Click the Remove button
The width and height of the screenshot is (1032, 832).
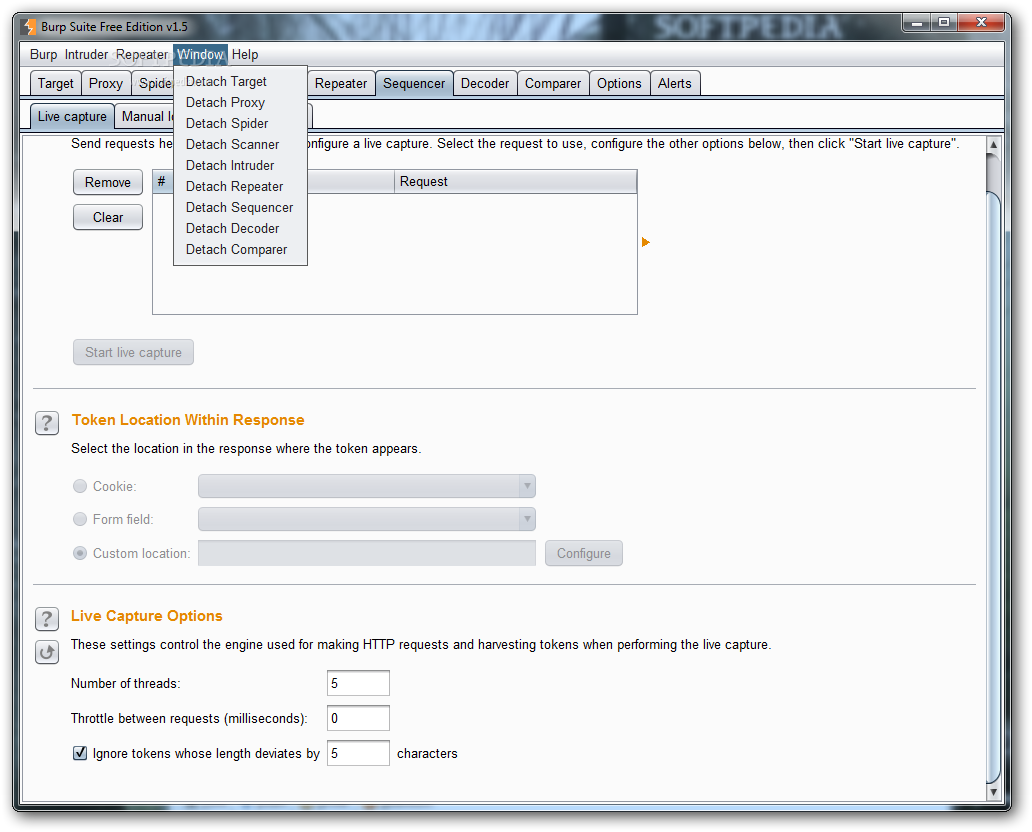108,182
